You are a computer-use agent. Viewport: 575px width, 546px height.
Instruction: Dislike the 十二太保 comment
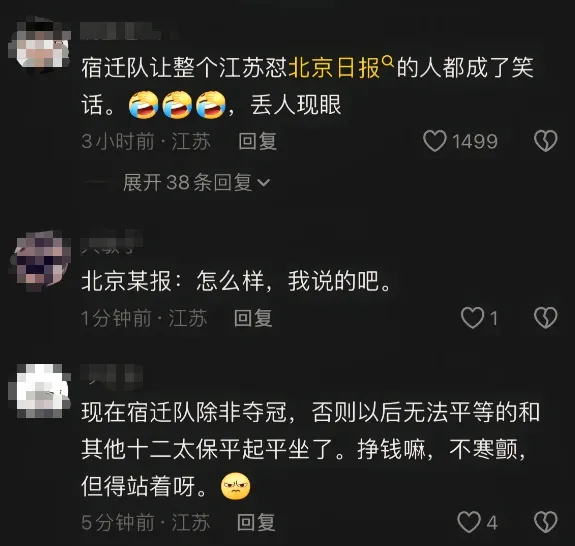tap(546, 522)
